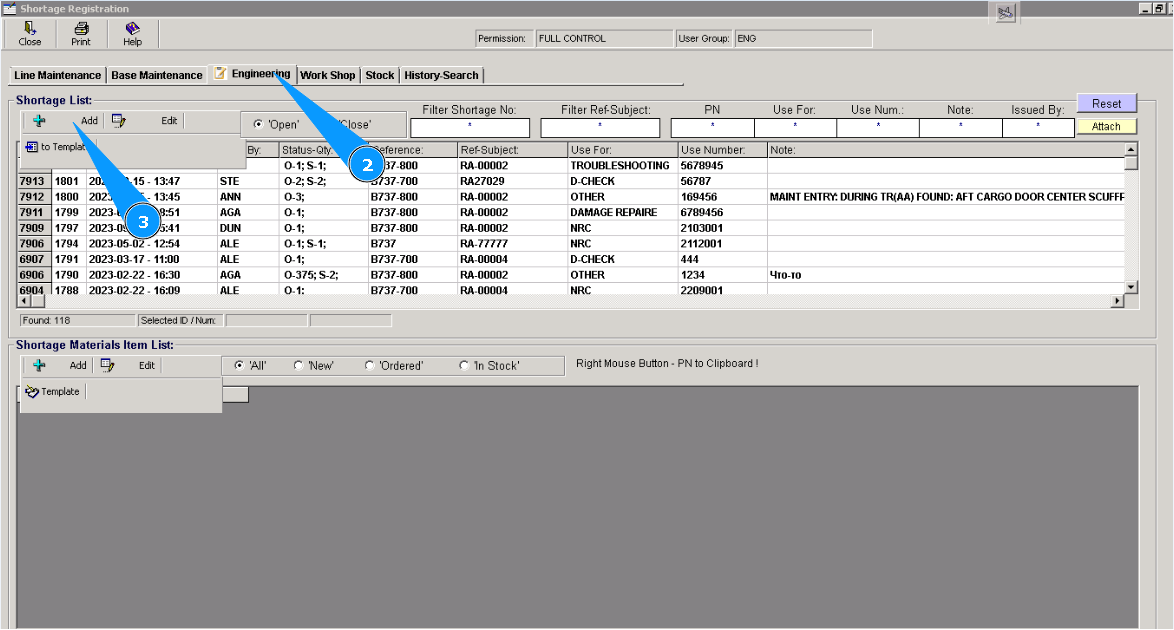Image resolution: width=1174 pixels, height=630 pixels.
Task: Click the Use For column header
Action: [x=622, y=150]
